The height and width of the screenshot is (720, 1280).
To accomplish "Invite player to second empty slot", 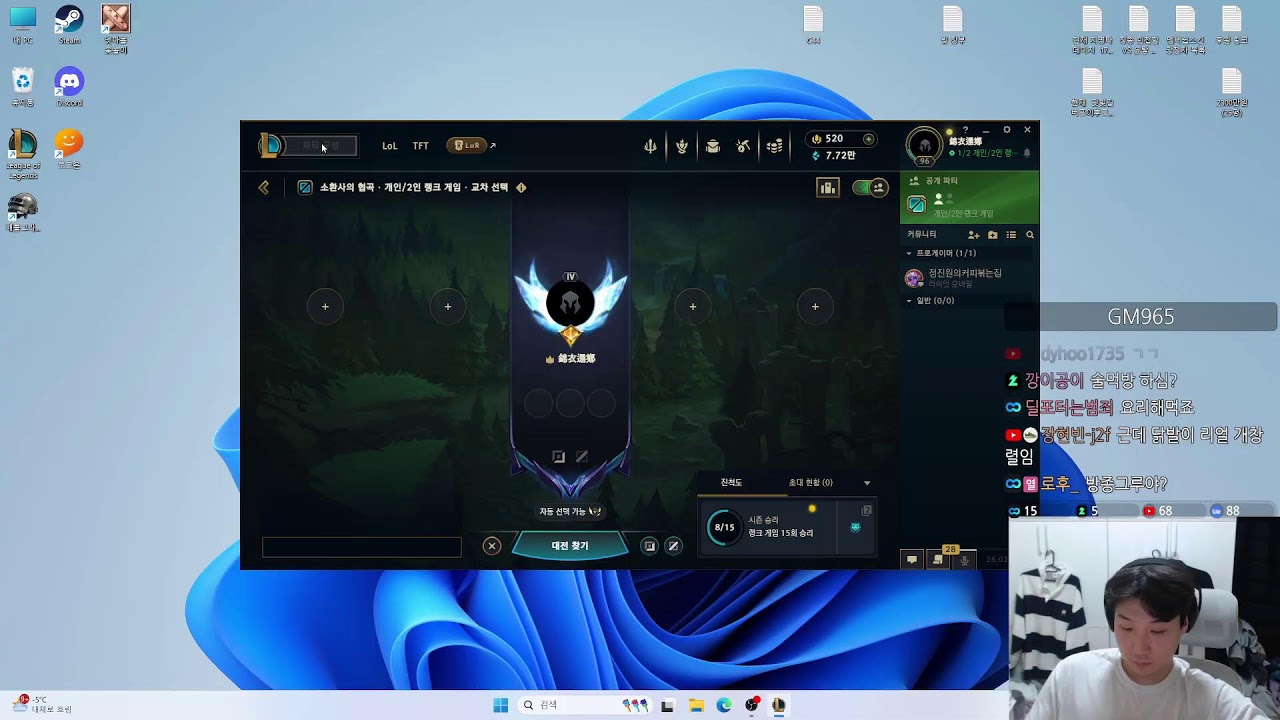I will click(447, 307).
